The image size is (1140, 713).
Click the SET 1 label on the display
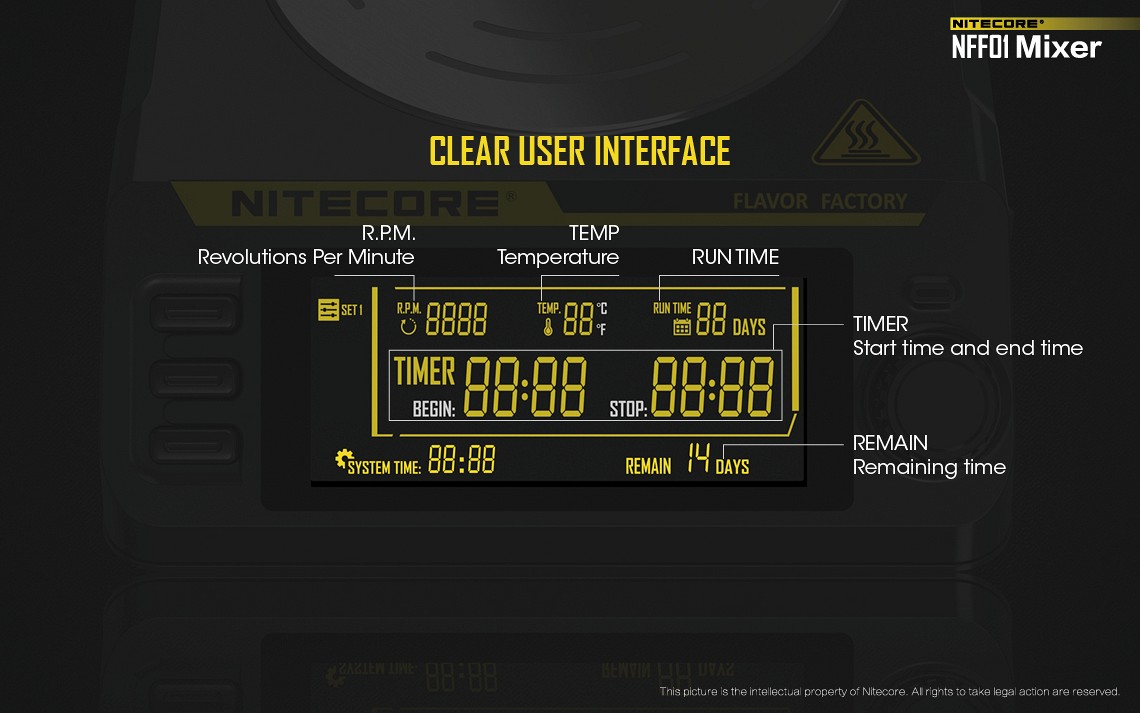[x=352, y=310]
